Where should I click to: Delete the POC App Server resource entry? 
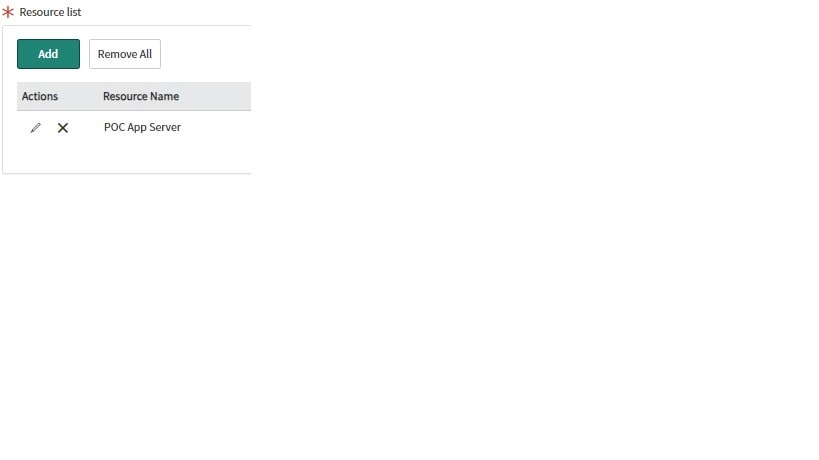[63, 128]
